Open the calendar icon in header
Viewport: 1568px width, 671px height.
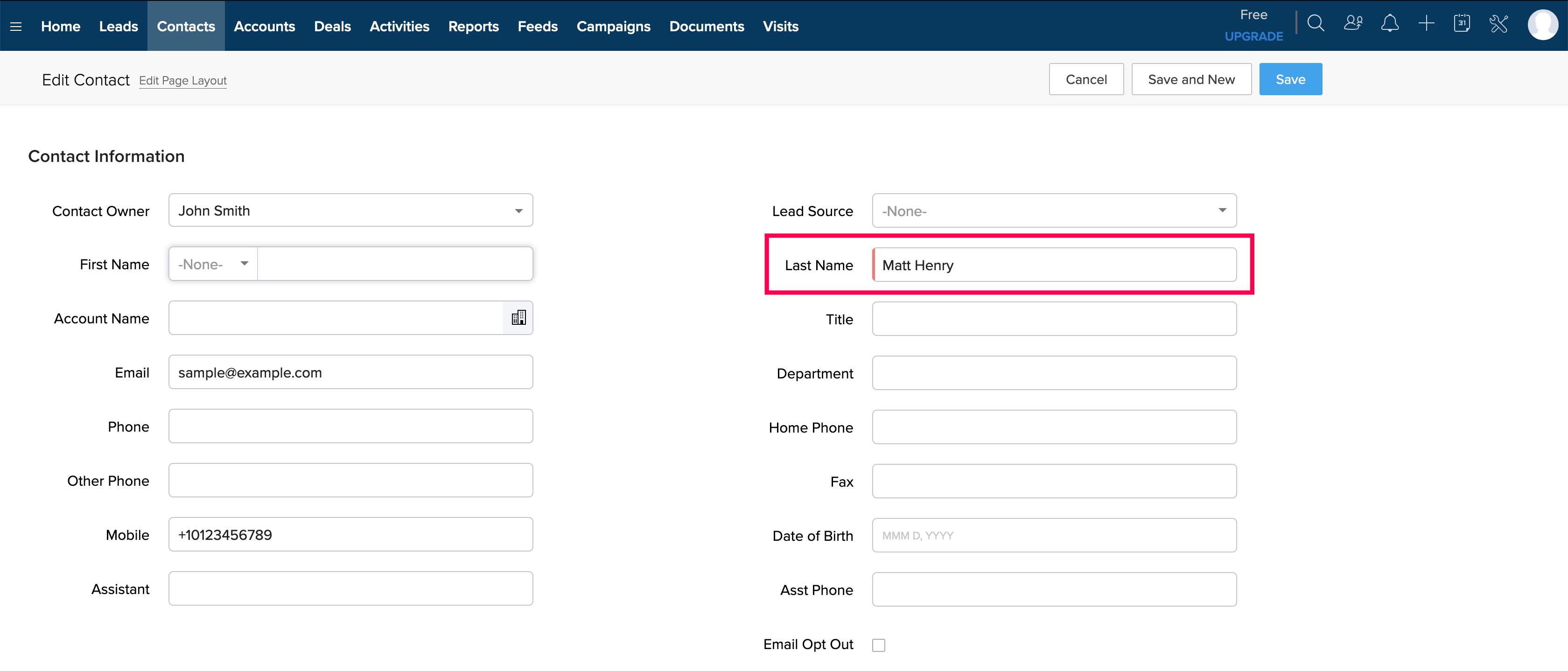point(1462,24)
